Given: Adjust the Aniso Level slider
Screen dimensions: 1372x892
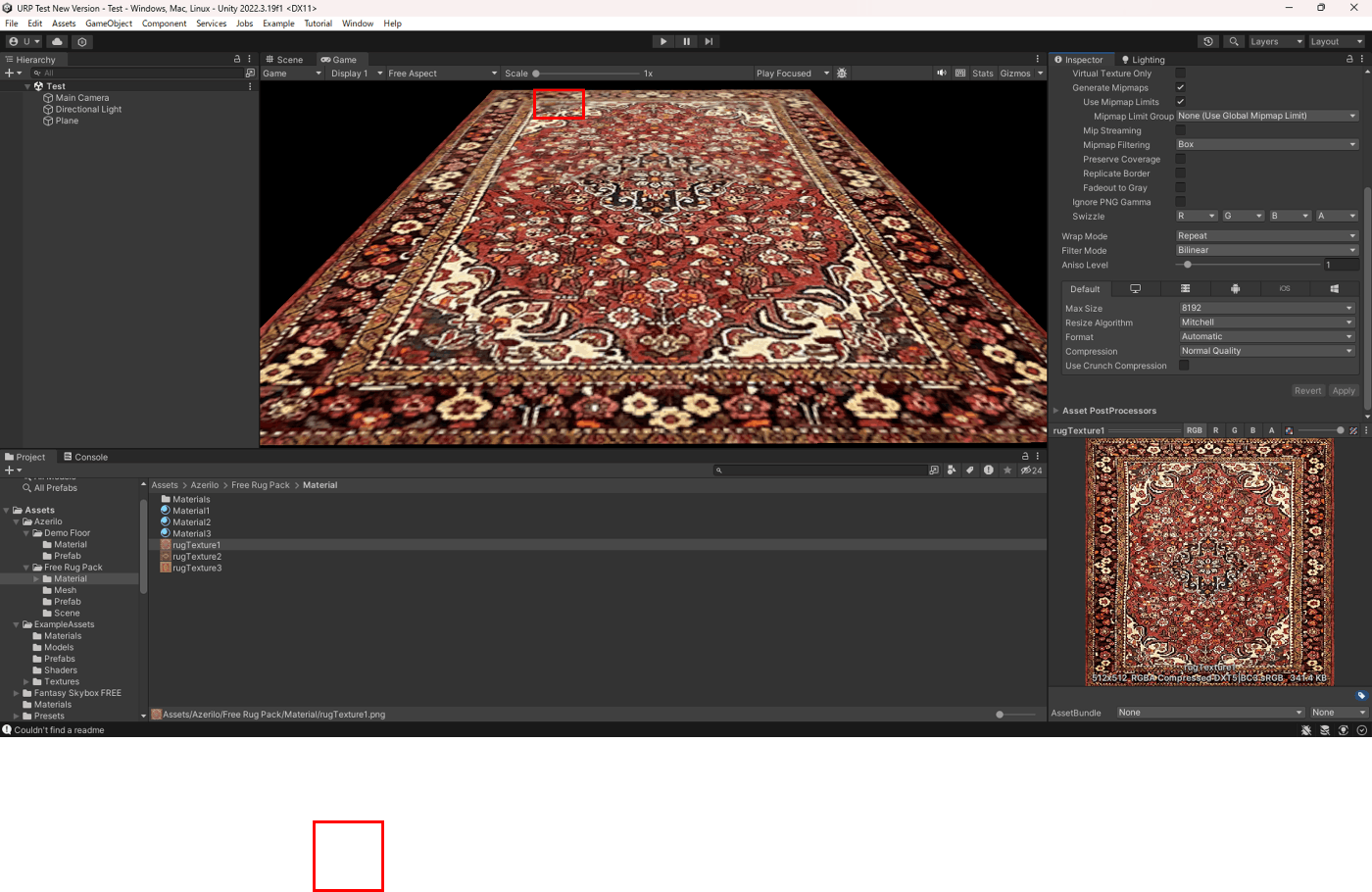Looking at the screenshot, I should click(x=1249, y=265).
